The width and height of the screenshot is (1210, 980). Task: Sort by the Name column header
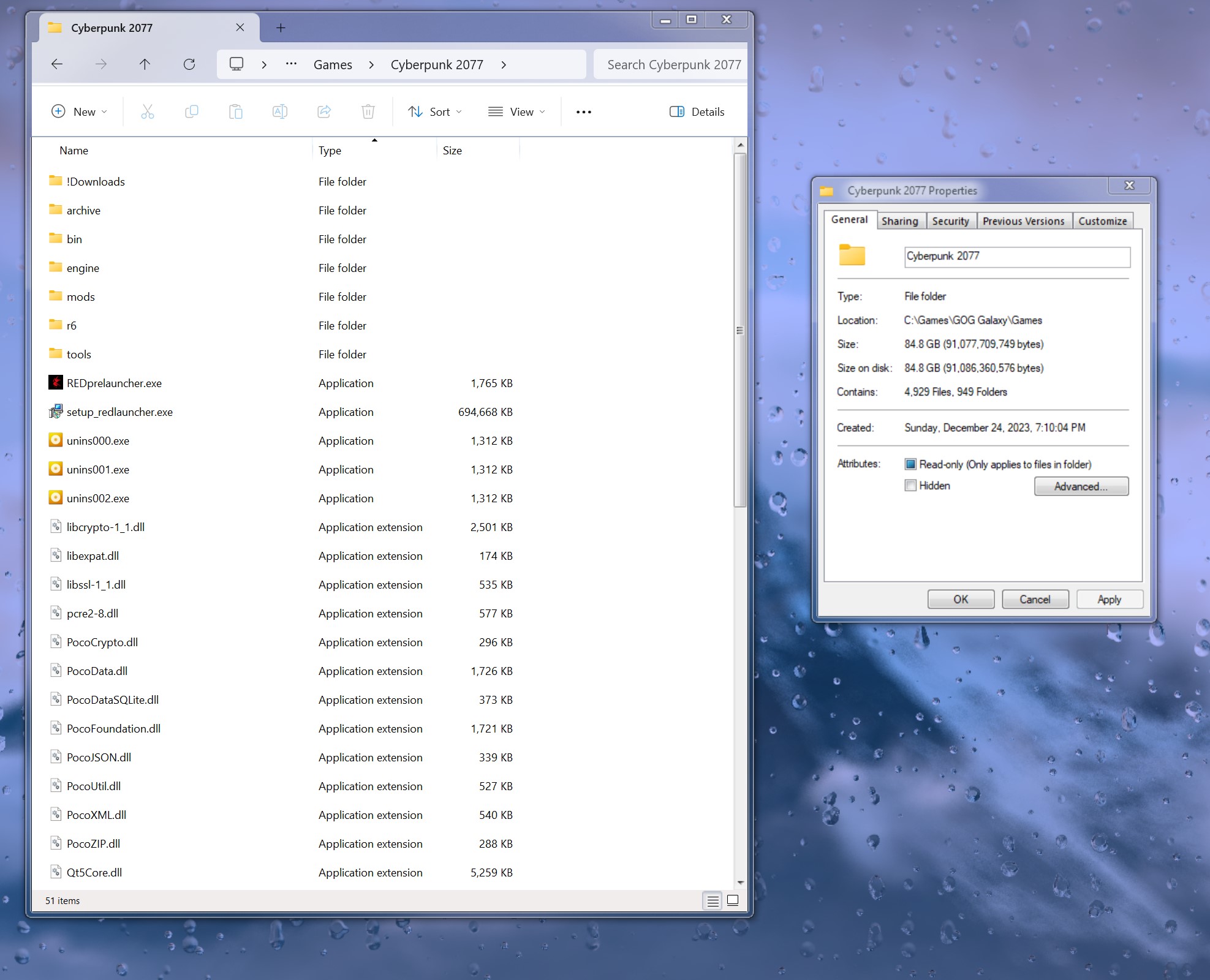click(74, 151)
